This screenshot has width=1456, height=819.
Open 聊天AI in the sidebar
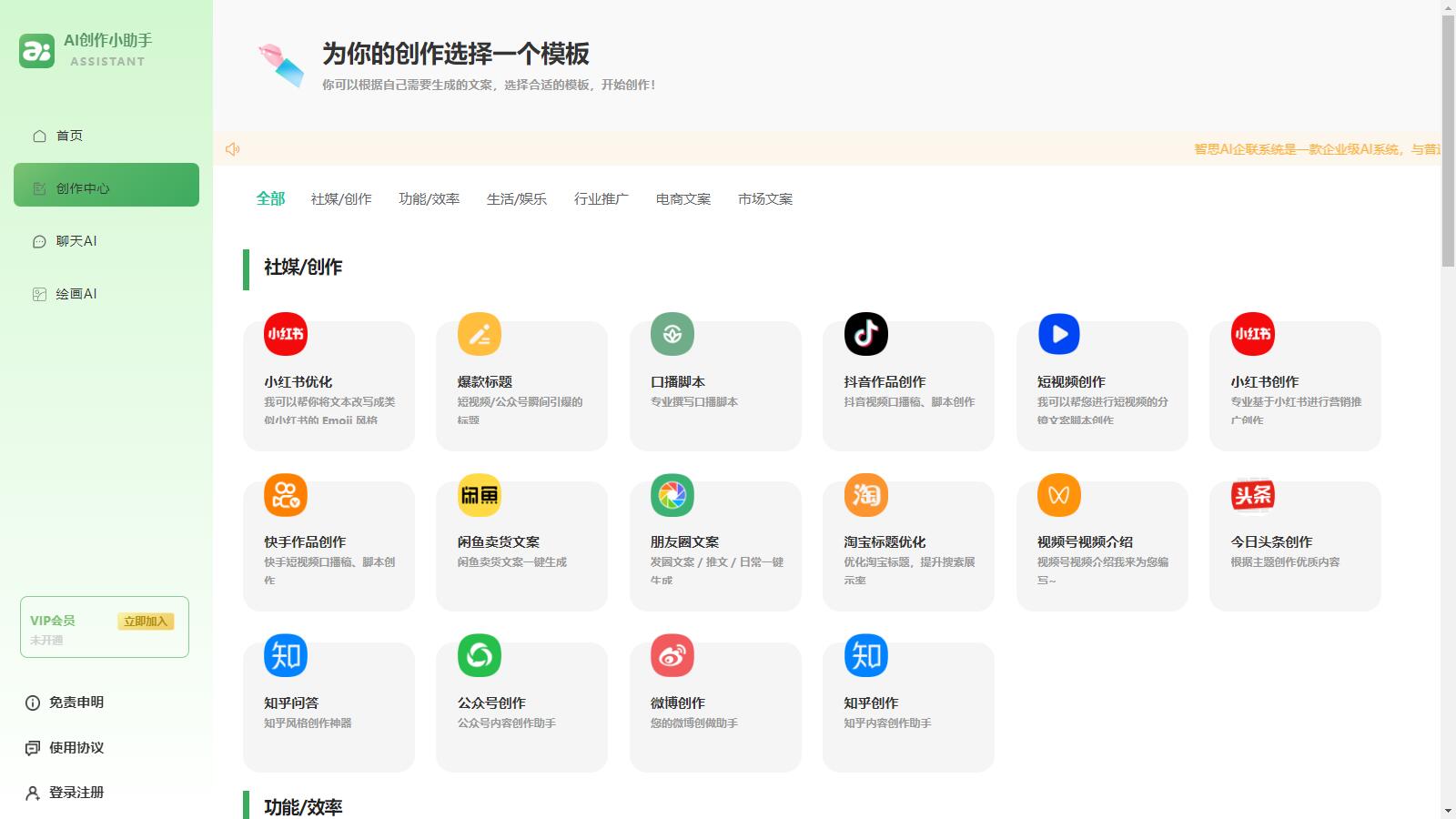click(76, 241)
